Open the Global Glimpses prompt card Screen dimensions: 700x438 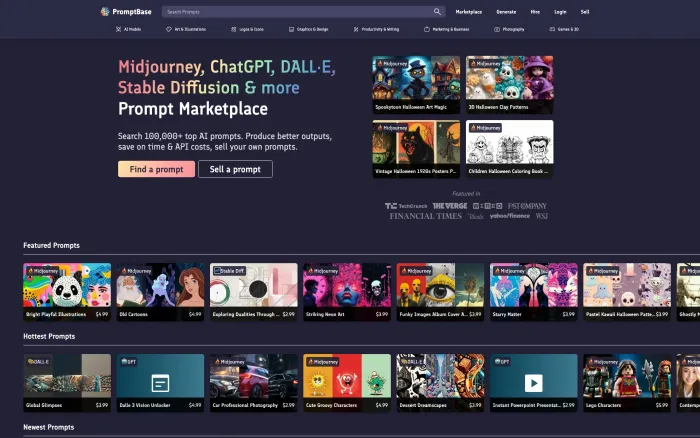[67, 383]
